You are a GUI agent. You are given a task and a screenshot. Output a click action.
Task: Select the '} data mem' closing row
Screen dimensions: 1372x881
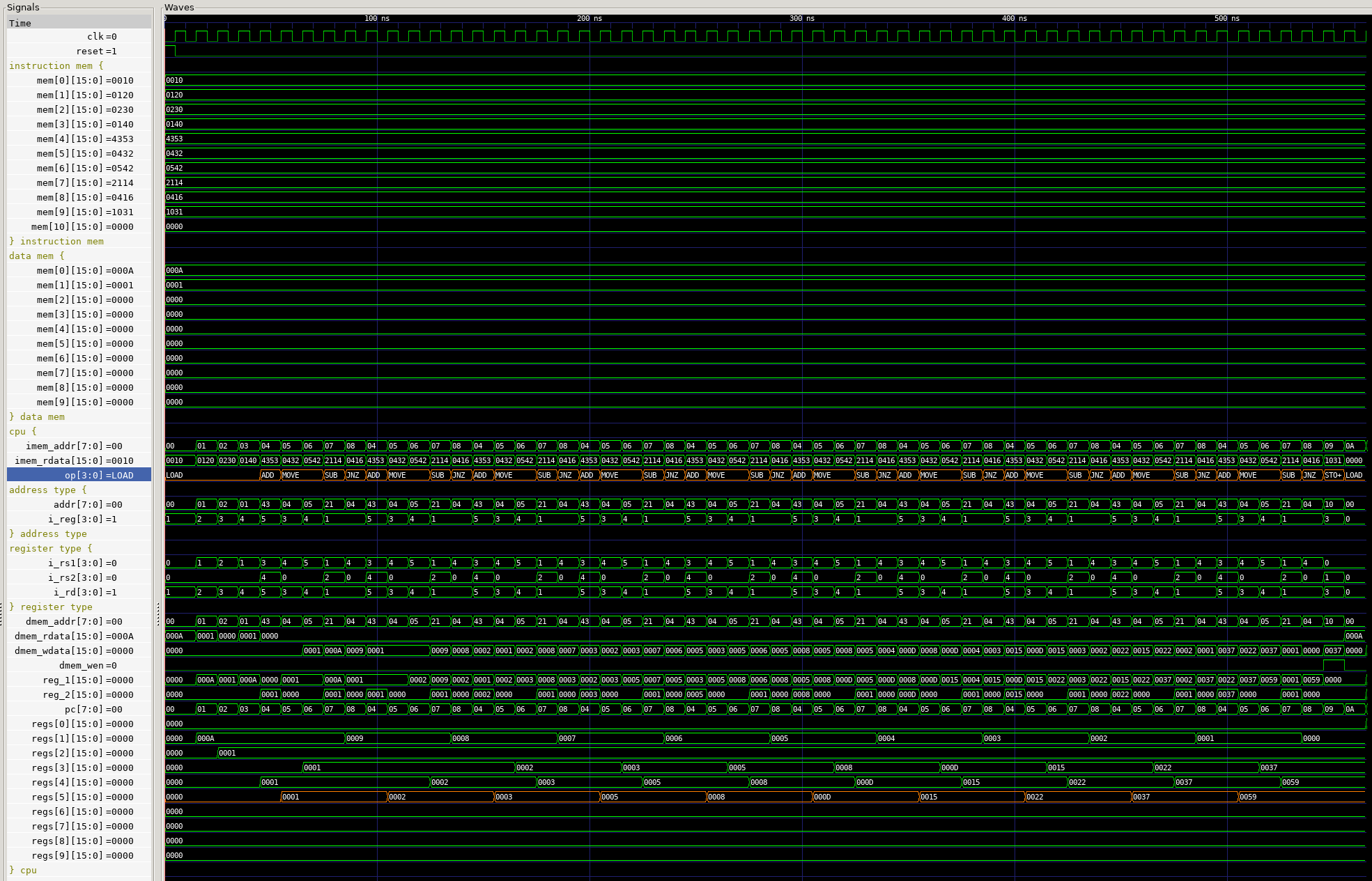pos(79,416)
